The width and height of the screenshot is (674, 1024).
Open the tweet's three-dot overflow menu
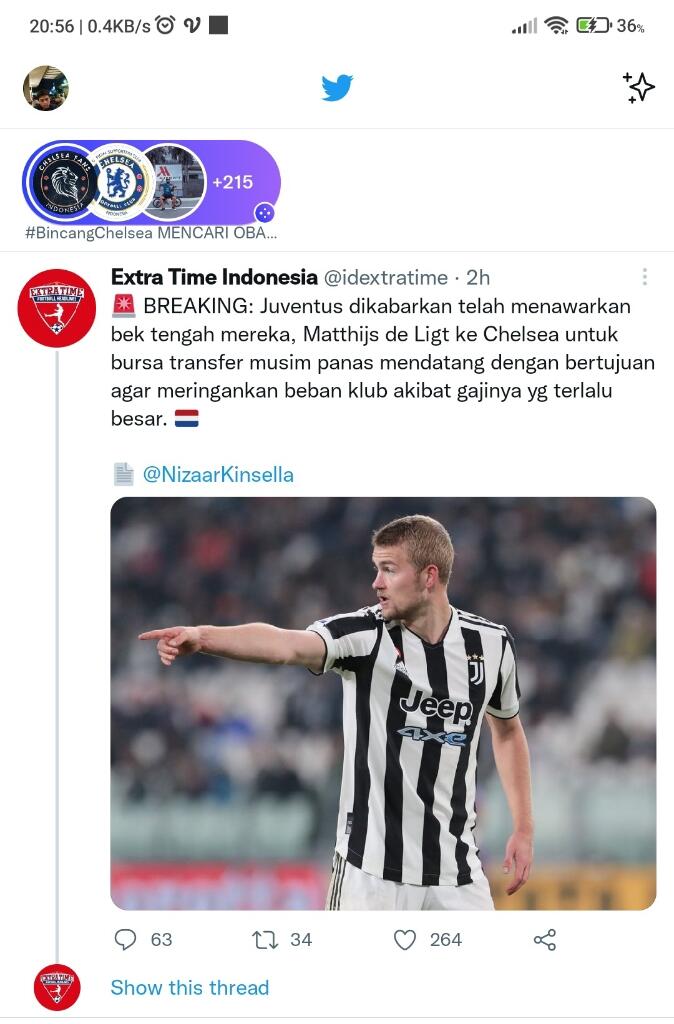tap(645, 277)
